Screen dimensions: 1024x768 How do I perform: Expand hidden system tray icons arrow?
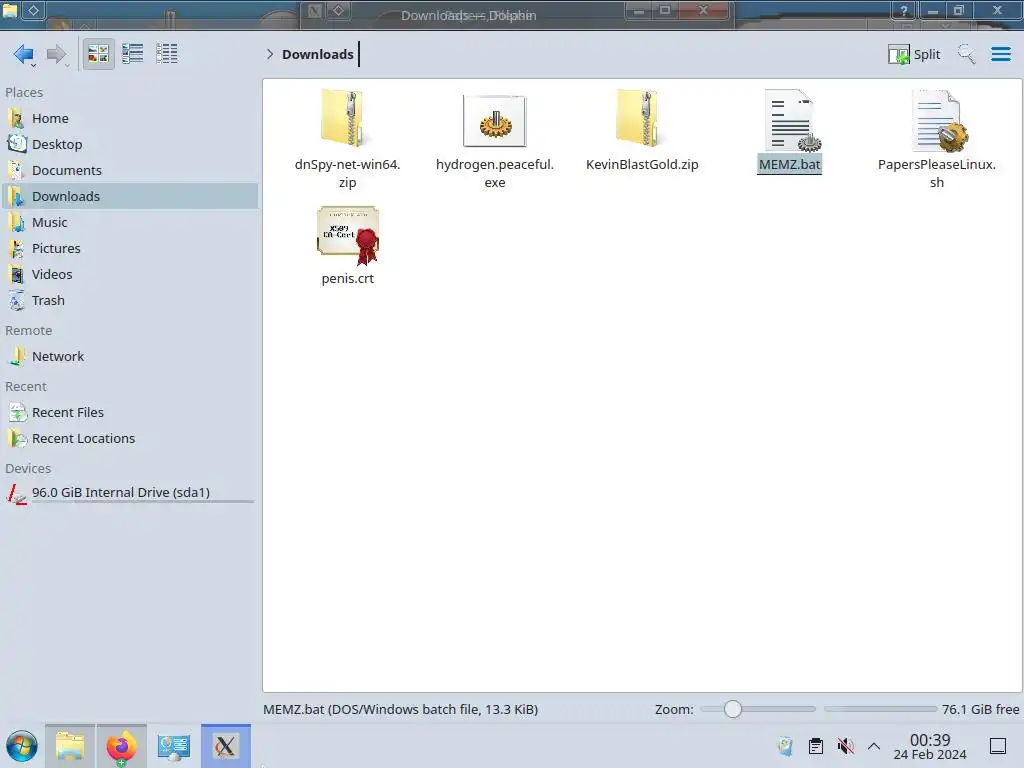pyautogui.click(x=874, y=746)
